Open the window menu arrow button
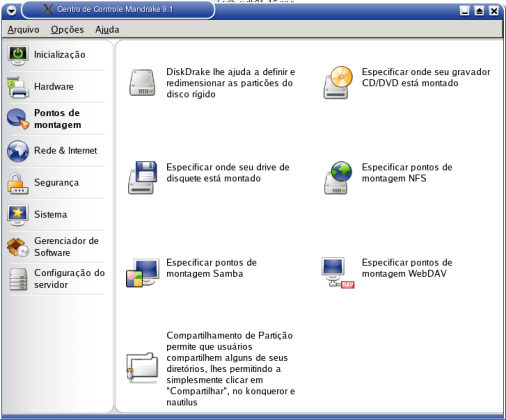 pyautogui.click(x=12, y=11)
